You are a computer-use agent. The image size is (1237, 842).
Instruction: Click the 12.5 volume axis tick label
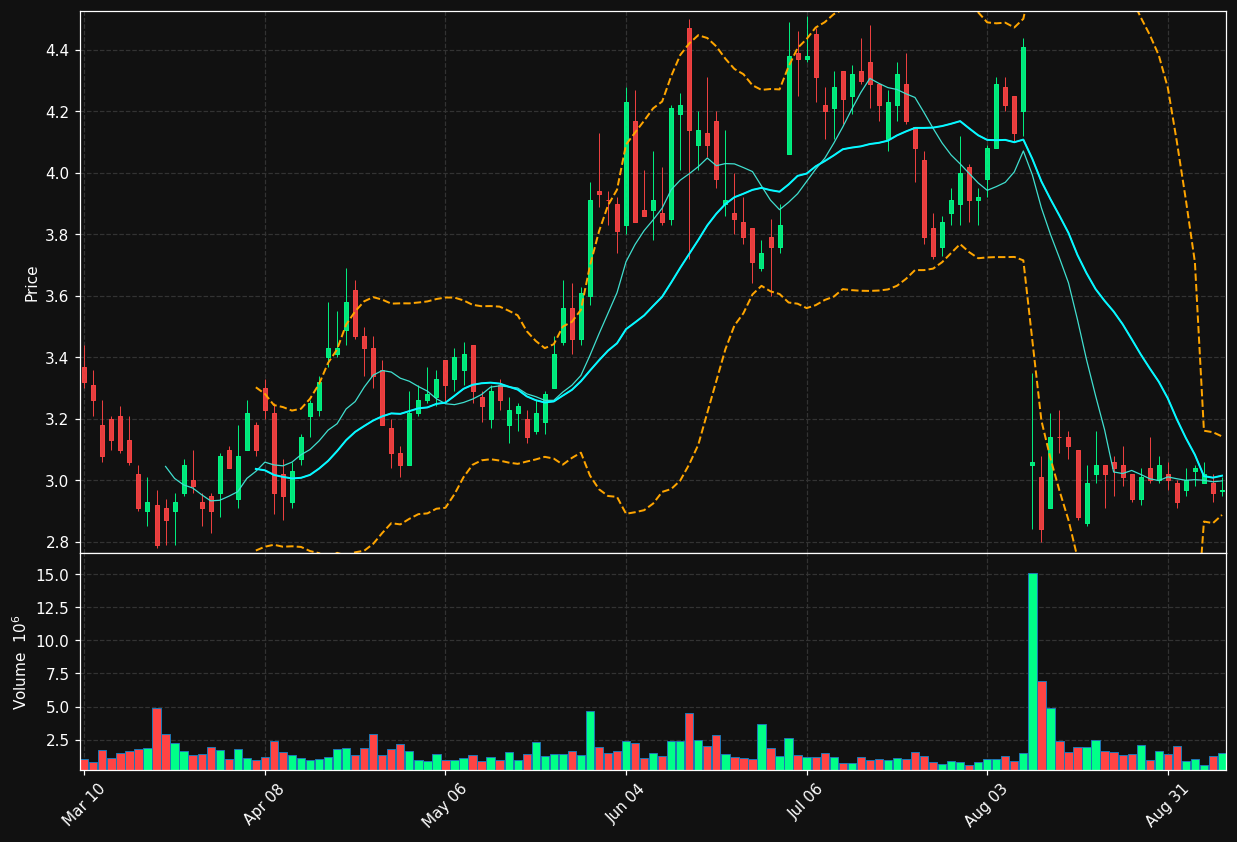click(x=56, y=608)
